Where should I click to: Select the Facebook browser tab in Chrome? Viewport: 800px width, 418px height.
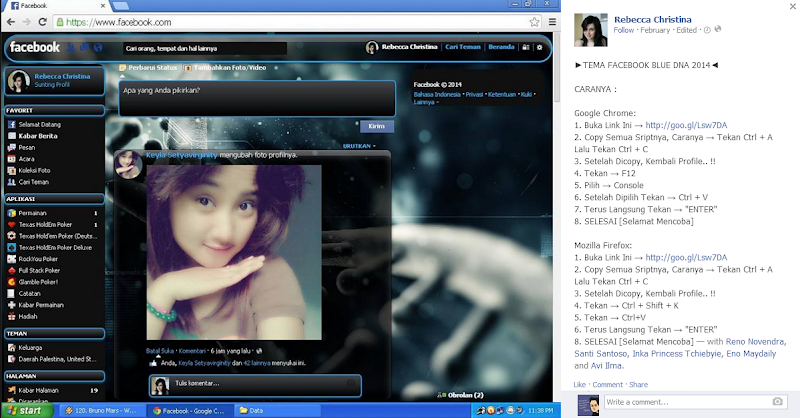coord(55,6)
